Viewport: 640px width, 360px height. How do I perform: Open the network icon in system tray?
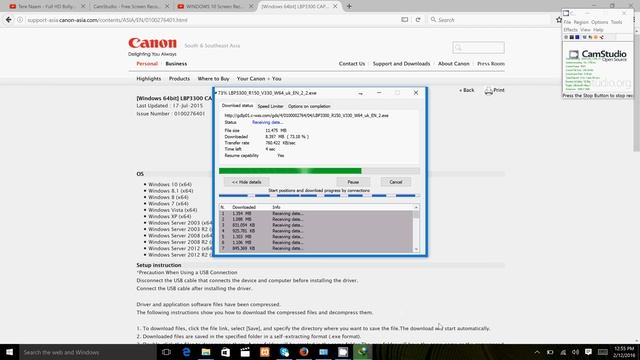coord(563,352)
